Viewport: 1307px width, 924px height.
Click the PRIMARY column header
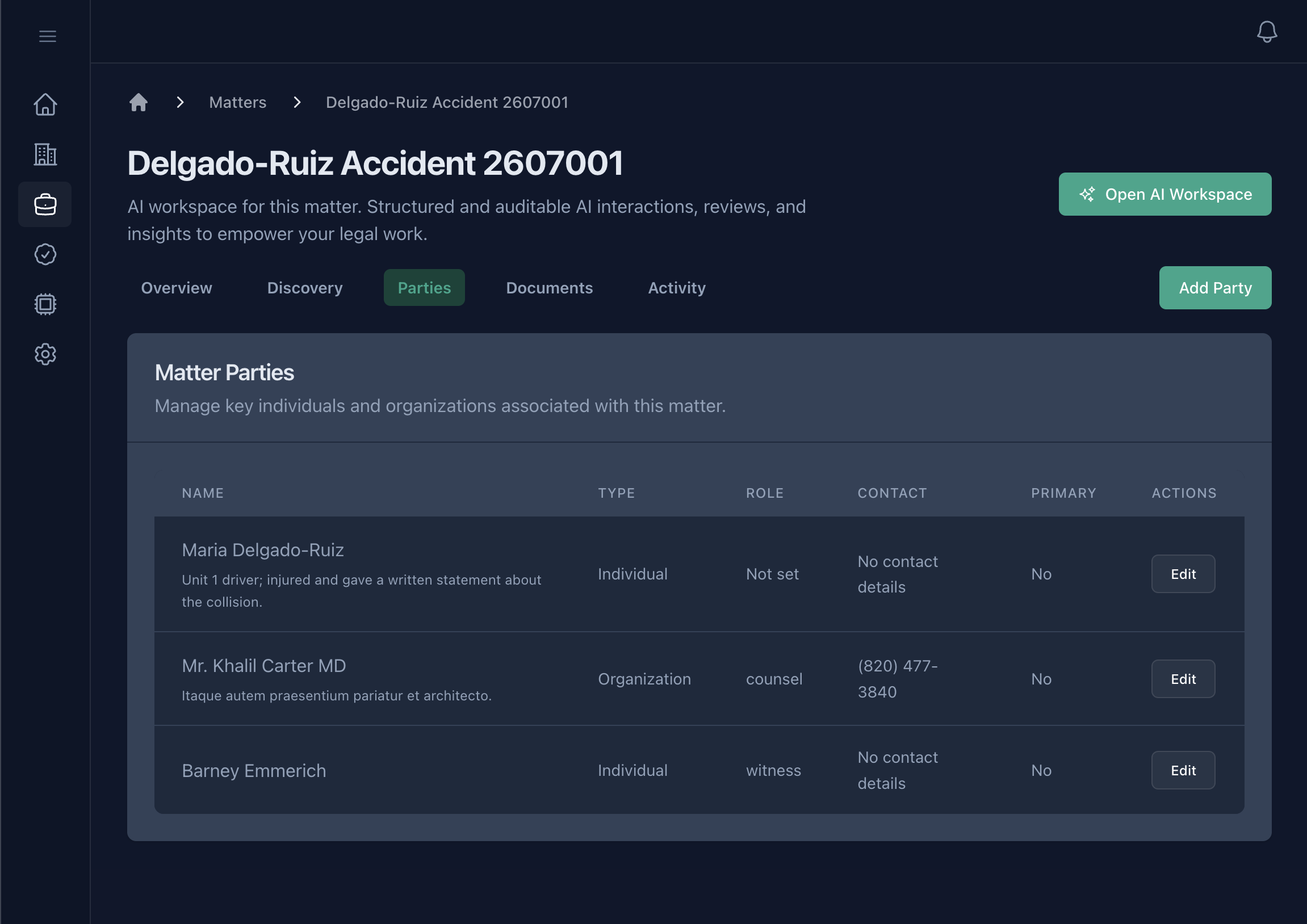click(x=1063, y=493)
